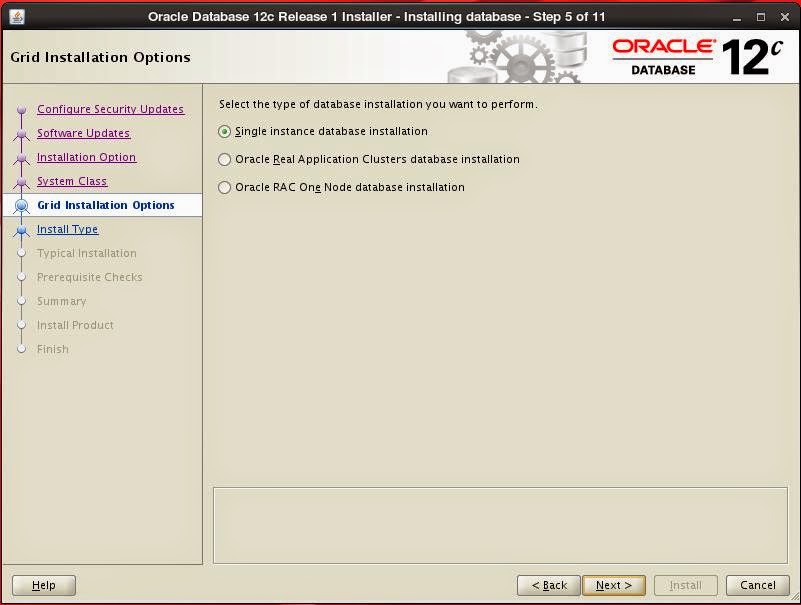The width and height of the screenshot is (801, 605).
Task: Click the Next button
Action: pyautogui.click(x=614, y=585)
